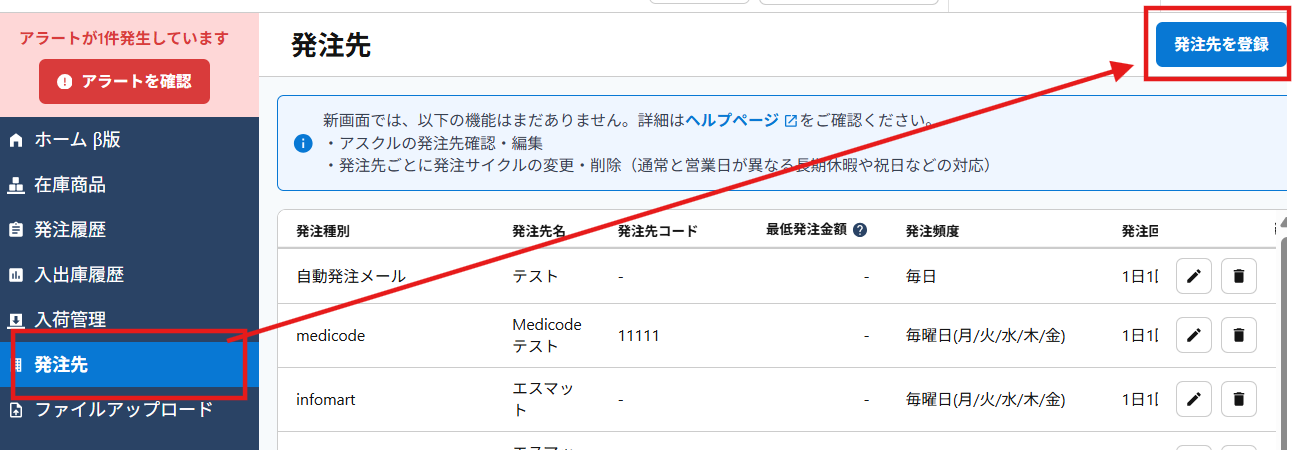Screen dimensions: 1292x450
Task: Click the blue info icon in notice banner
Action: 303,143
